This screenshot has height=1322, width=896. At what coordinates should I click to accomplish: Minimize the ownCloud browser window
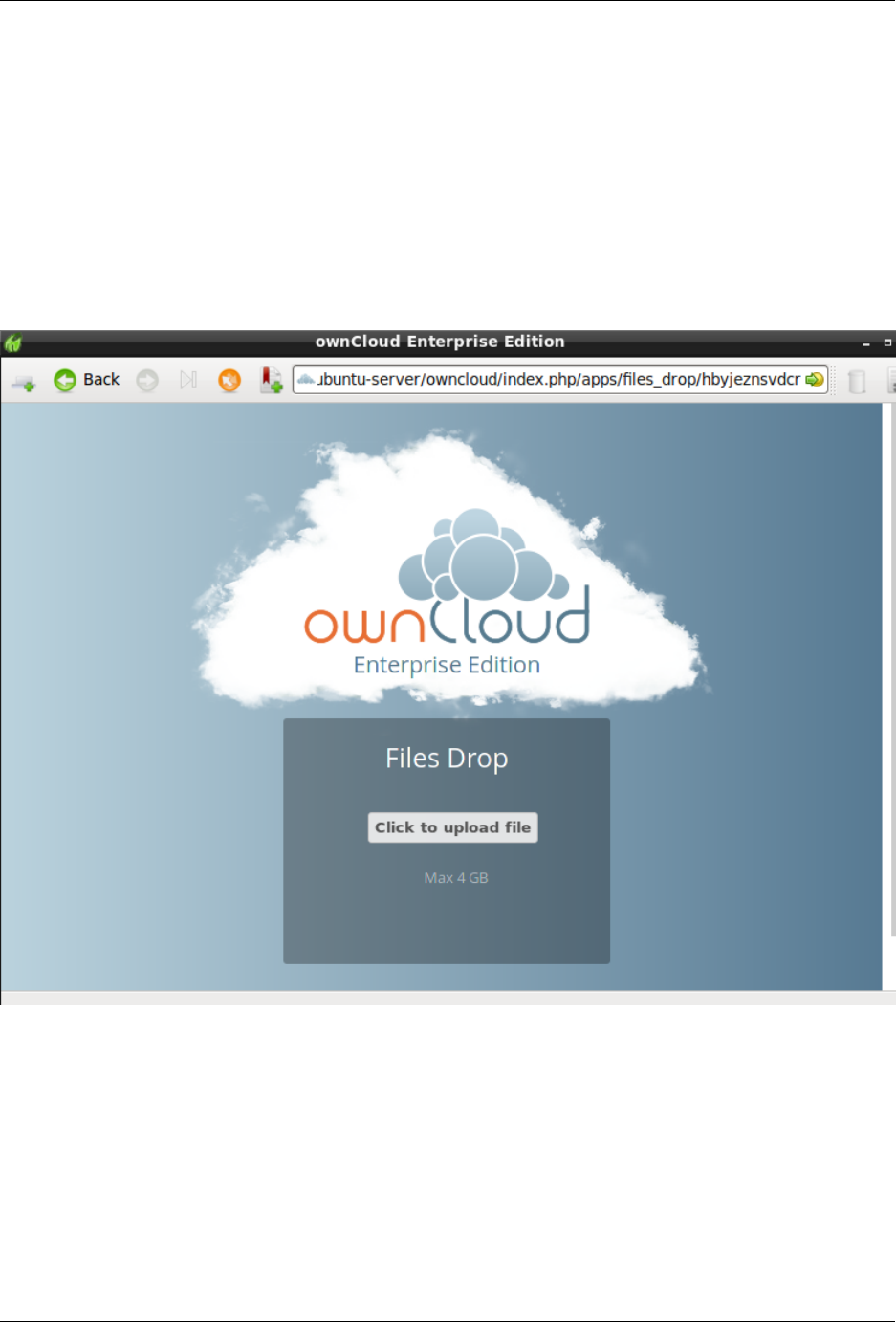[866, 342]
